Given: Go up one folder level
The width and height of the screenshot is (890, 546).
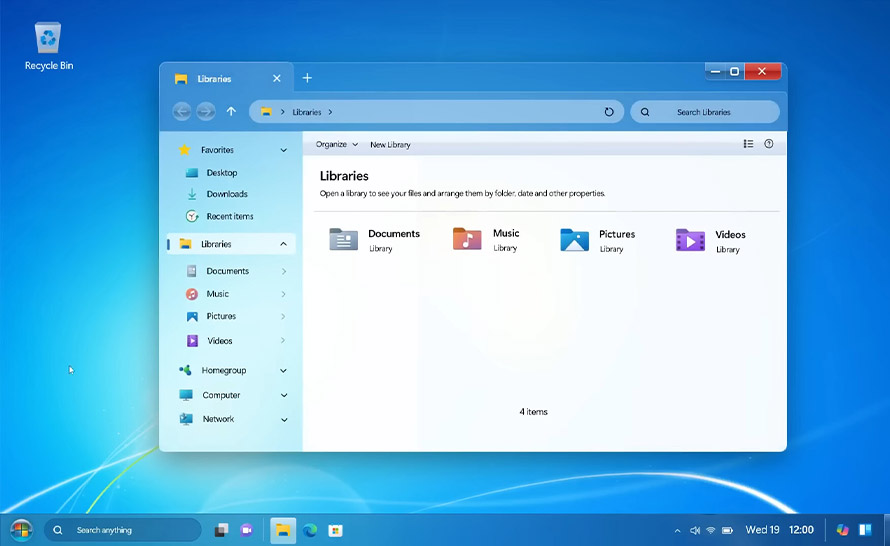Looking at the screenshot, I should click(x=231, y=112).
